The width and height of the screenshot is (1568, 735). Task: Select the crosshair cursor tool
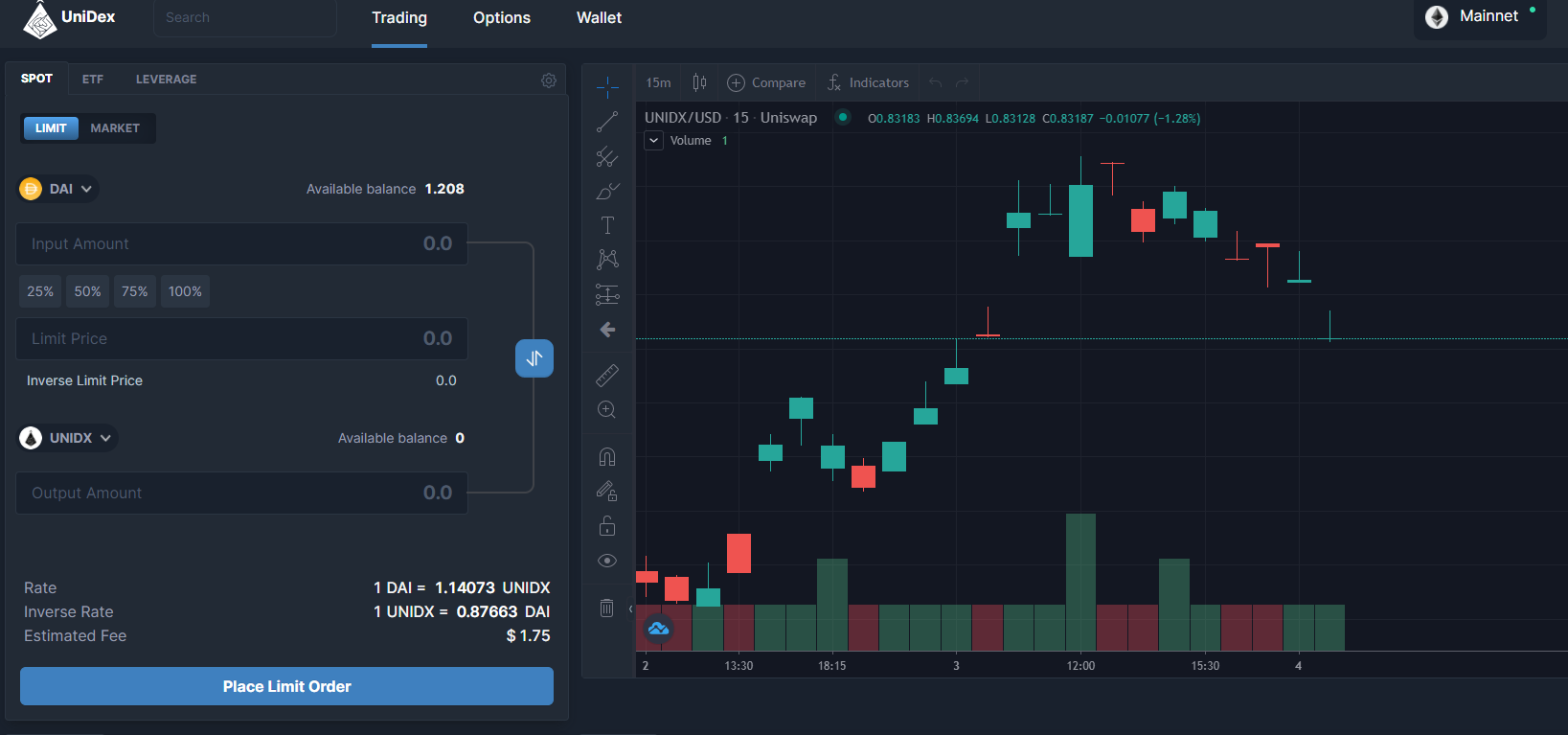pyautogui.click(x=607, y=87)
